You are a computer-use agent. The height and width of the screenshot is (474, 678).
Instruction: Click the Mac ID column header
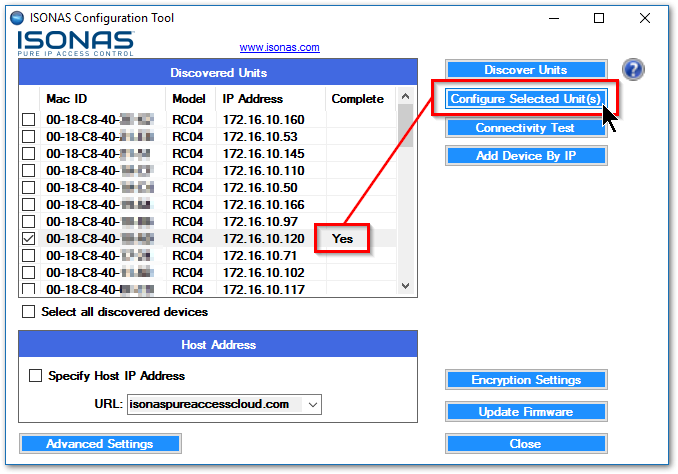[x=102, y=99]
